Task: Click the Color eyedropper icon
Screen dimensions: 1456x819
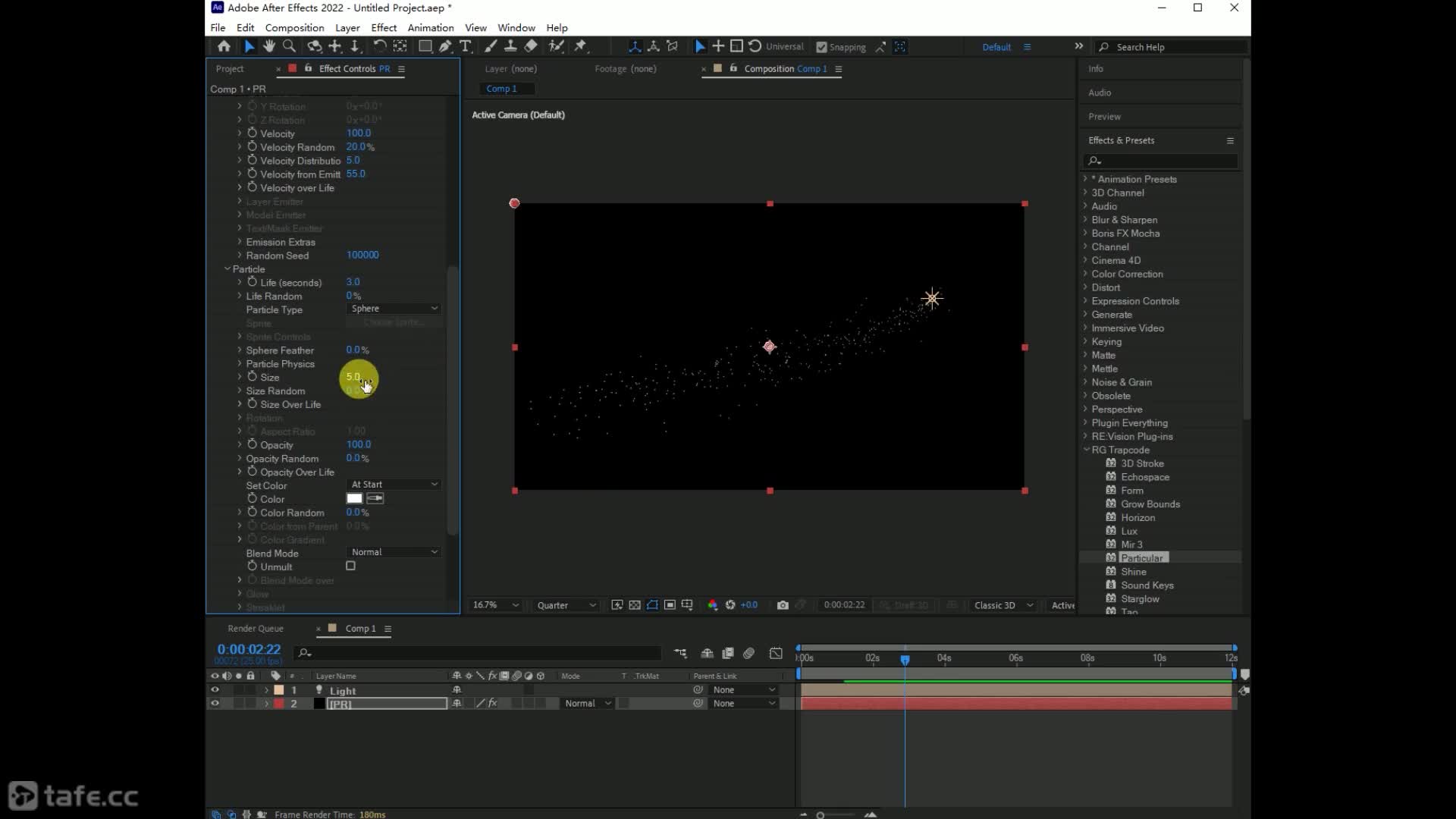Action: point(375,498)
